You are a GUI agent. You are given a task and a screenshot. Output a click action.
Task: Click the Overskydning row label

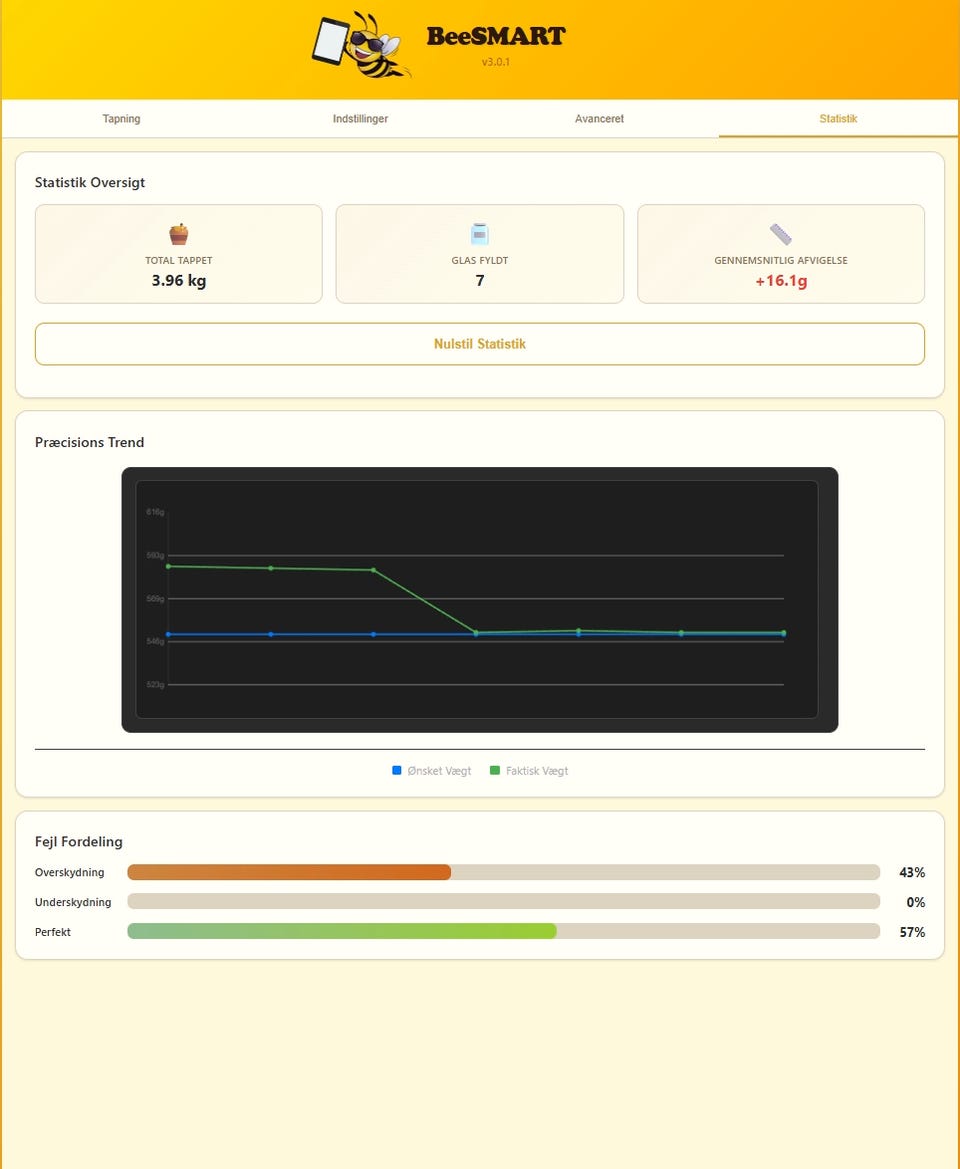coord(69,872)
